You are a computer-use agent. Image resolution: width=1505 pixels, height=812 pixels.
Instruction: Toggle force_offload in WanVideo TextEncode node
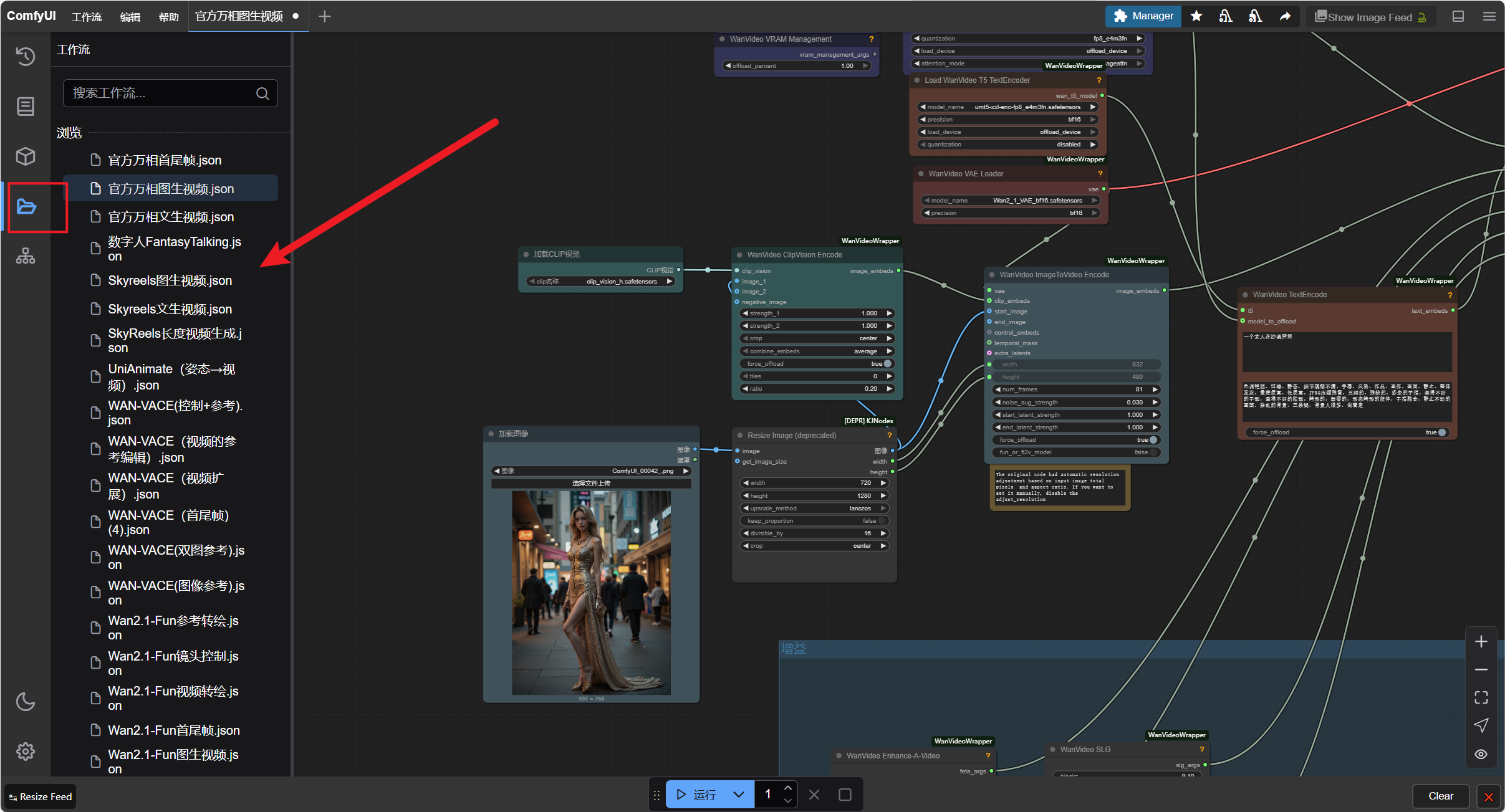(1347, 432)
